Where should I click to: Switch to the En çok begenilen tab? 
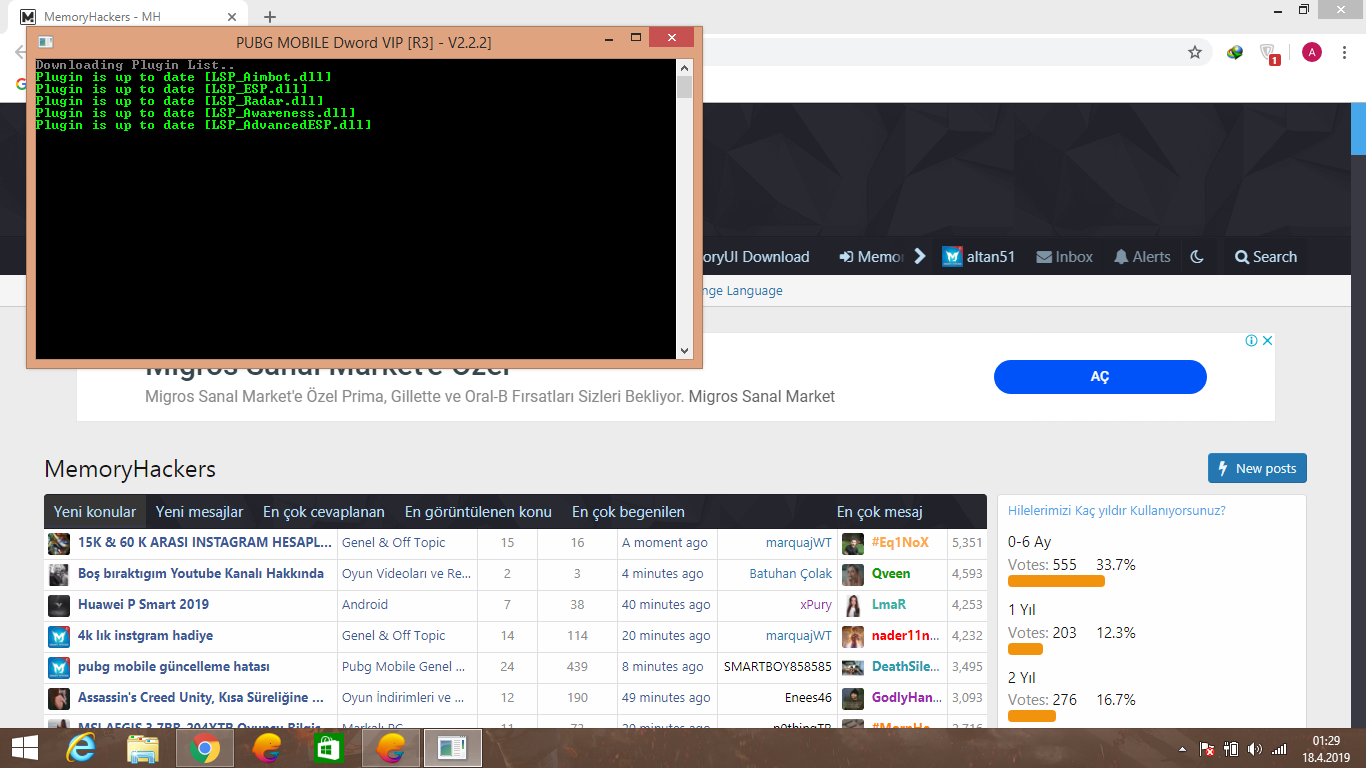[628, 512]
